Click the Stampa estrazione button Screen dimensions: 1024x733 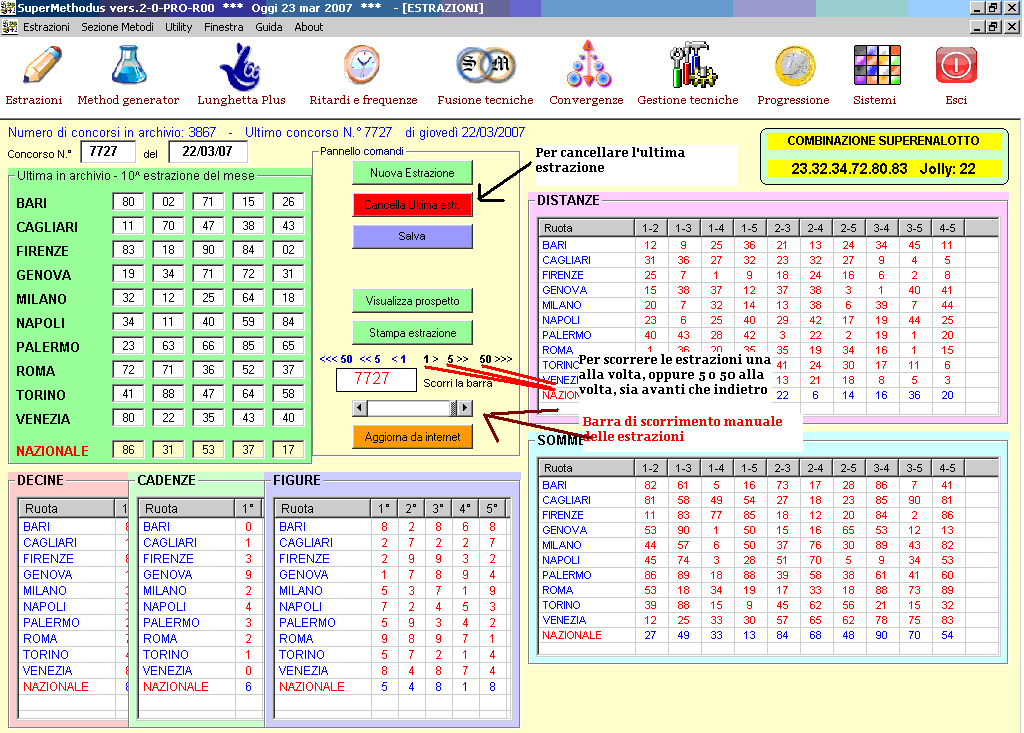coord(412,333)
